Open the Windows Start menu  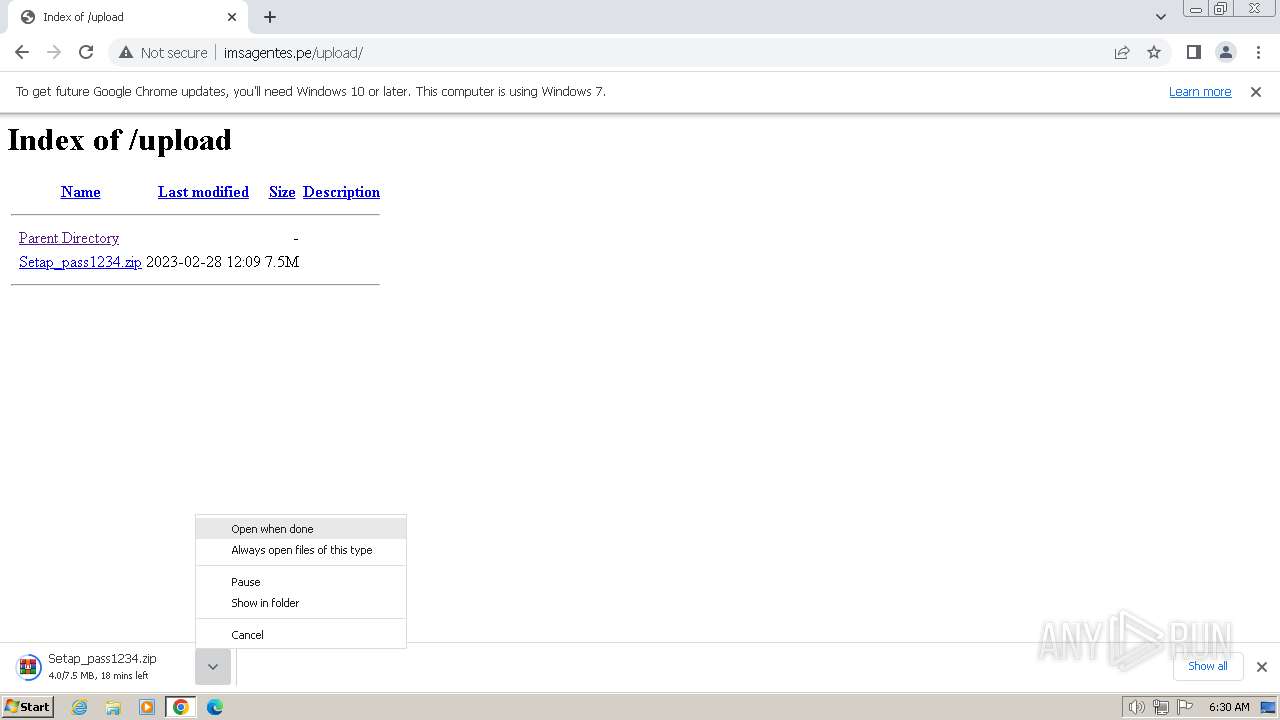pos(28,707)
